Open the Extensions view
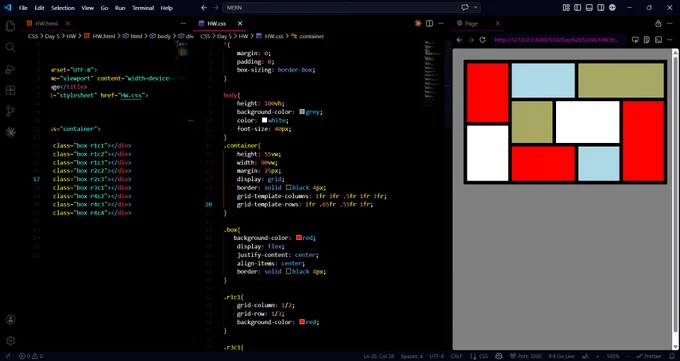The width and height of the screenshot is (680, 361). [10, 90]
